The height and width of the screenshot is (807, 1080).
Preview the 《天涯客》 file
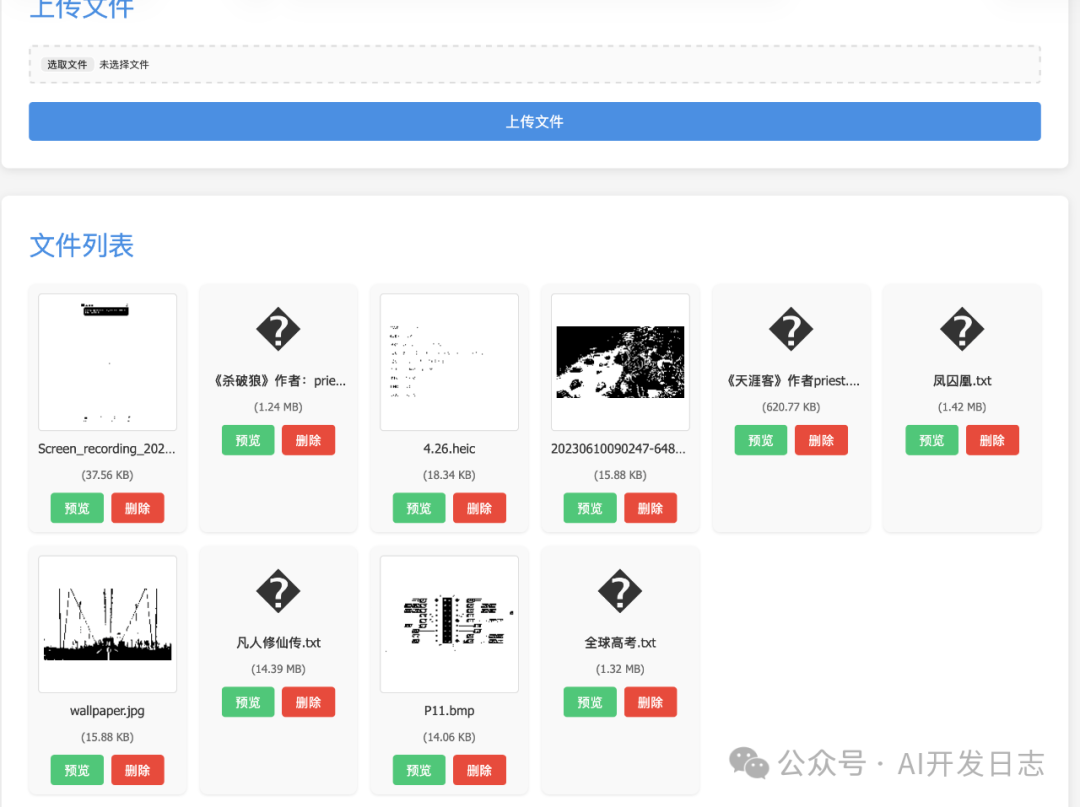pyautogui.click(x=761, y=440)
